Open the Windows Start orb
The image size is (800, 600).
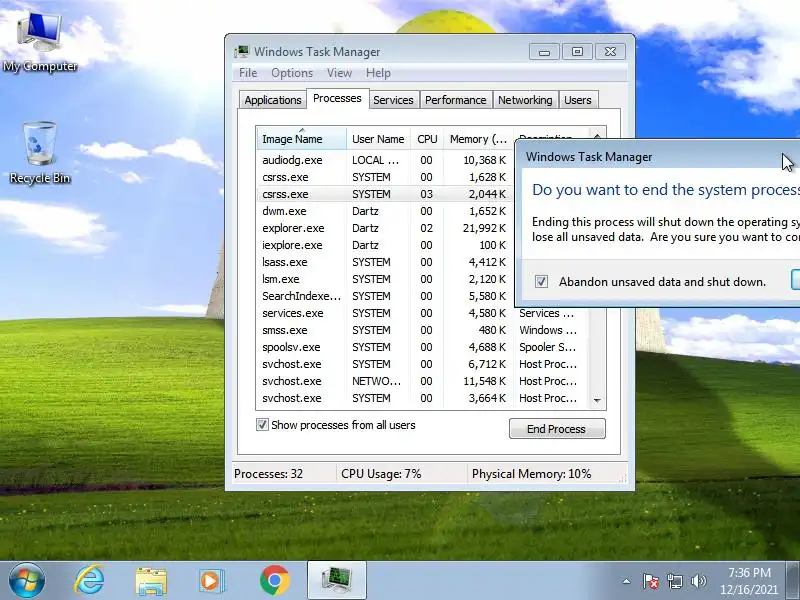pyautogui.click(x=26, y=580)
